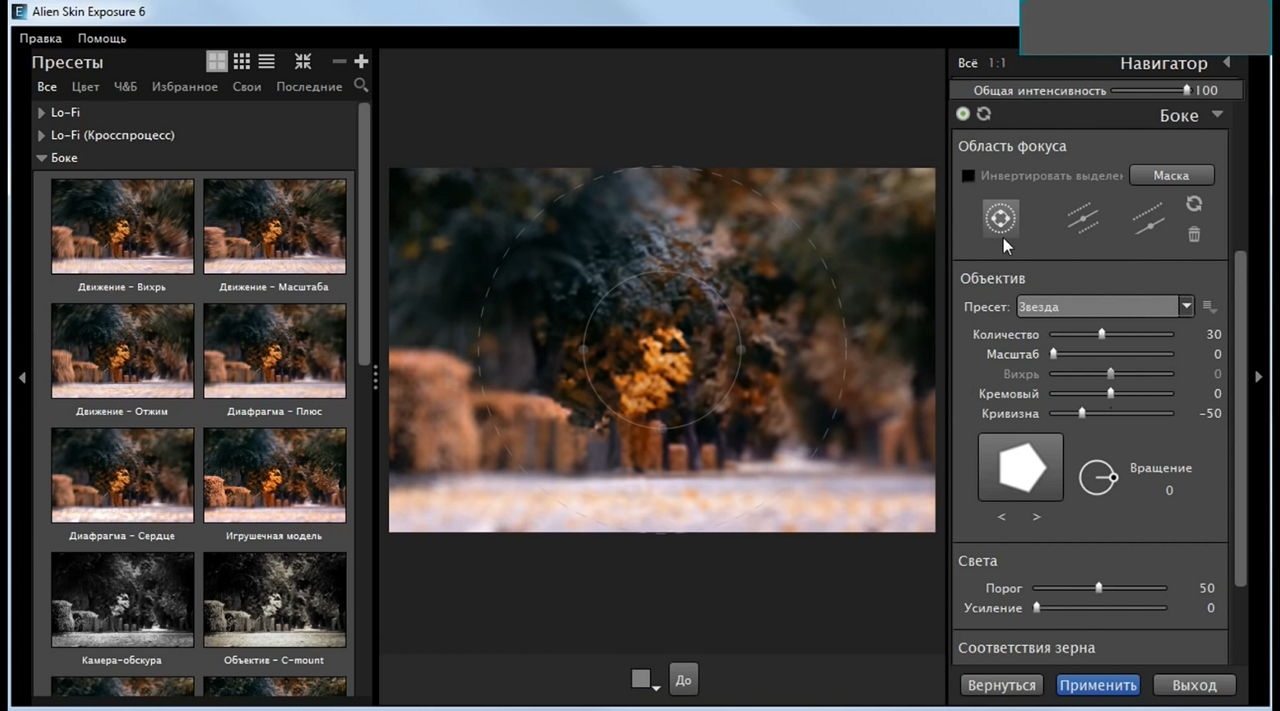This screenshot has height=711, width=1280.
Task: Collapse the left presets panel arrow
Action: coord(22,377)
